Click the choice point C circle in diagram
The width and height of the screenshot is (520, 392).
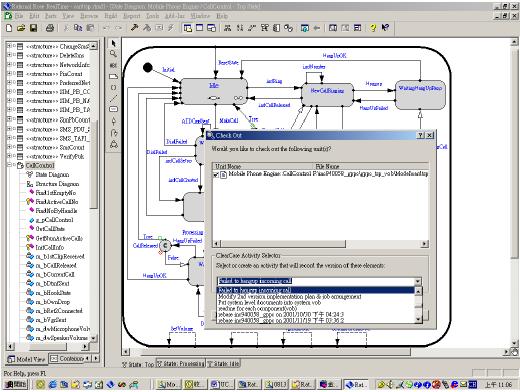click(x=165, y=246)
